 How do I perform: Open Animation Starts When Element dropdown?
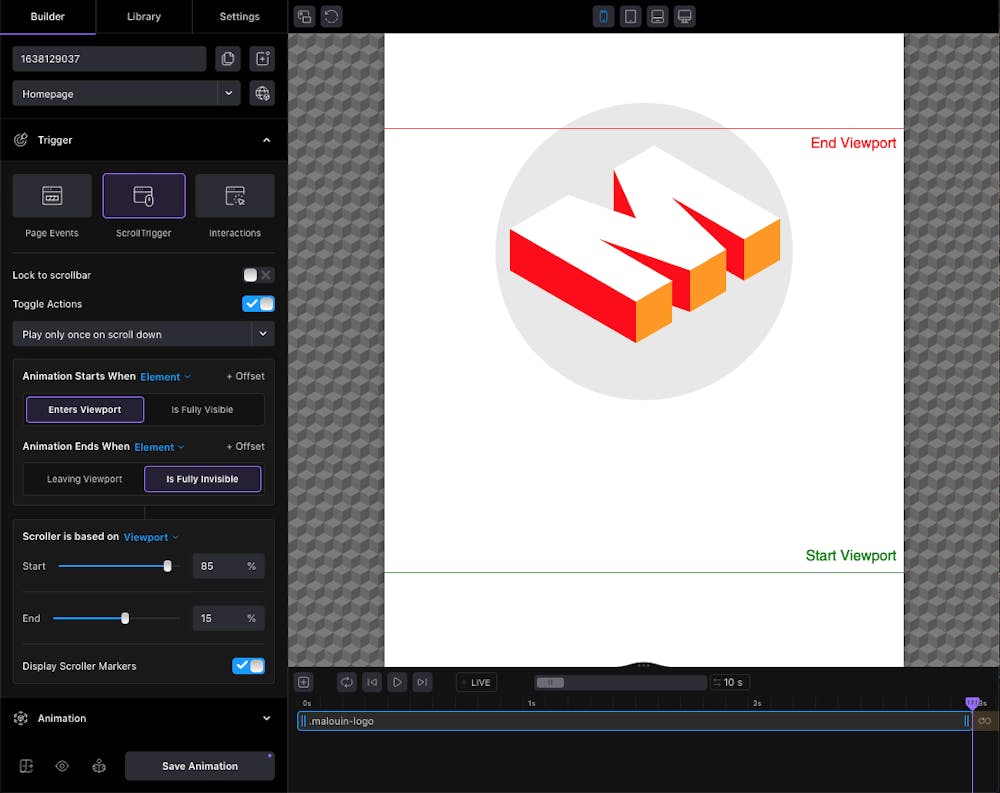[165, 377]
